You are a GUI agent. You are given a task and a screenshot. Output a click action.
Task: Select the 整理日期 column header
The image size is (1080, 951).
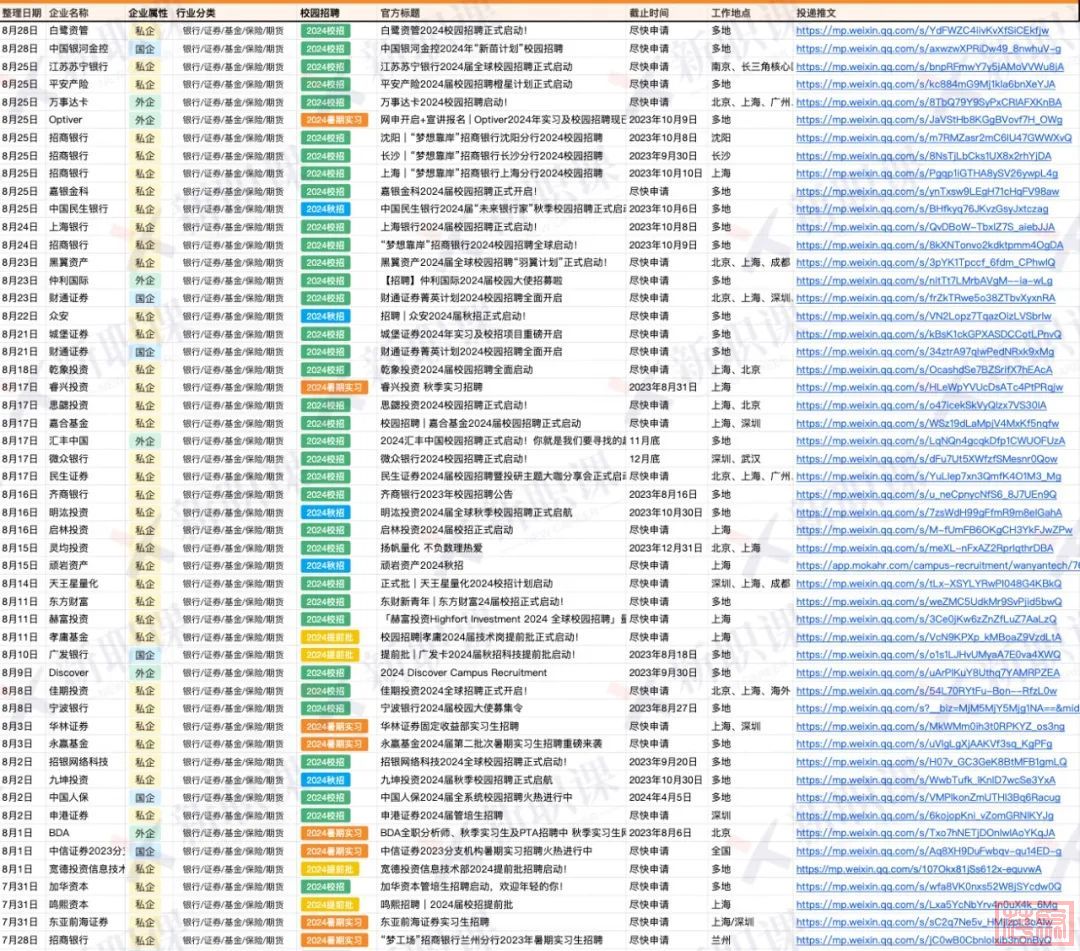pos(21,13)
